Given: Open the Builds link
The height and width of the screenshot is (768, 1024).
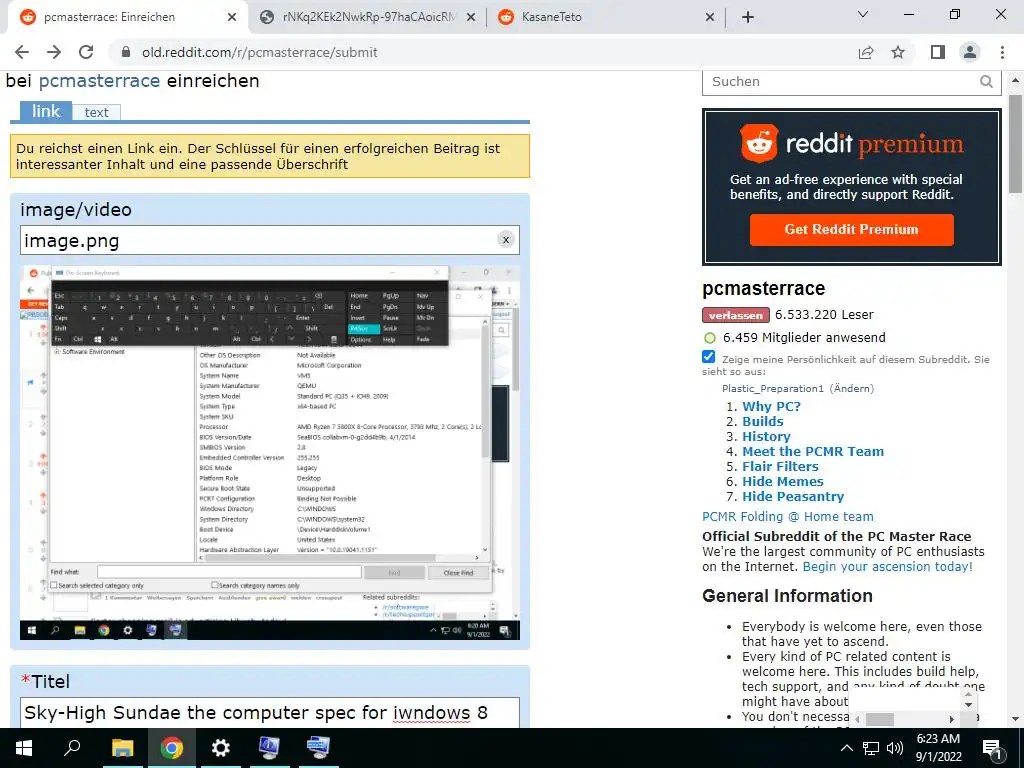Looking at the screenshot, I should click(x=763, y=421).
